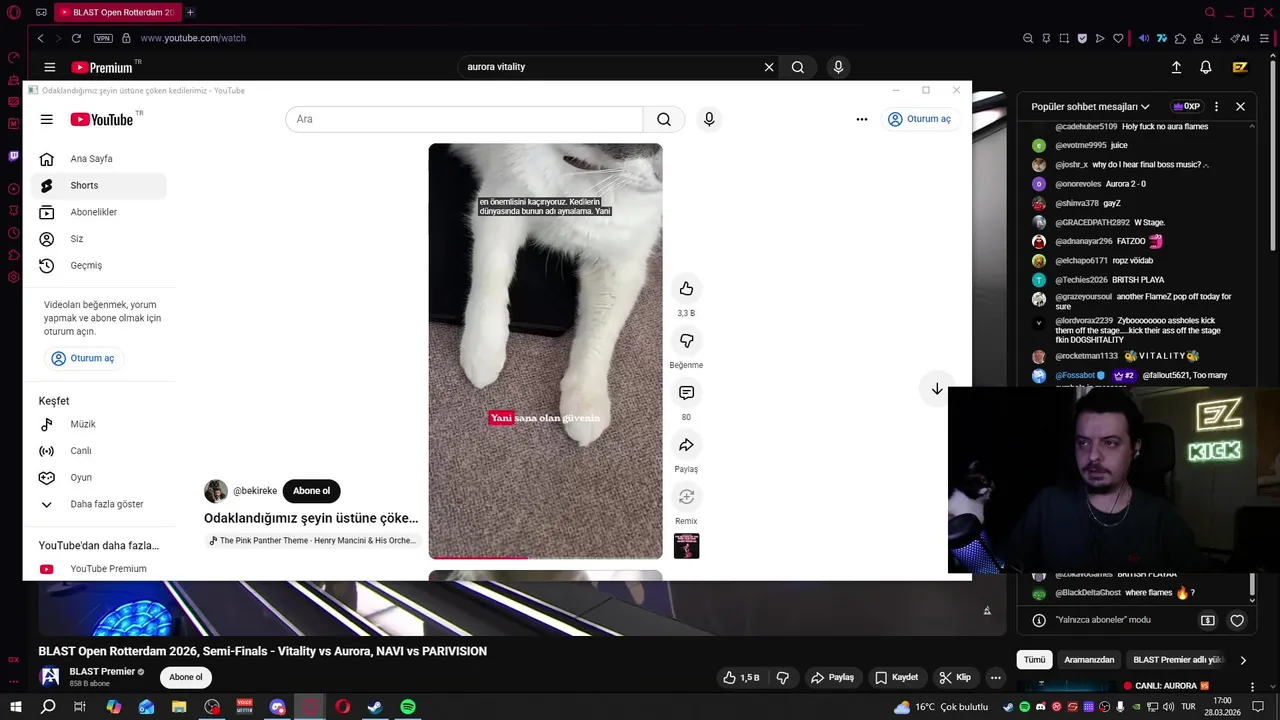The image size is (1280, 720).
Task: Click the 0XP badge in the chat header
Action: 1186,106
